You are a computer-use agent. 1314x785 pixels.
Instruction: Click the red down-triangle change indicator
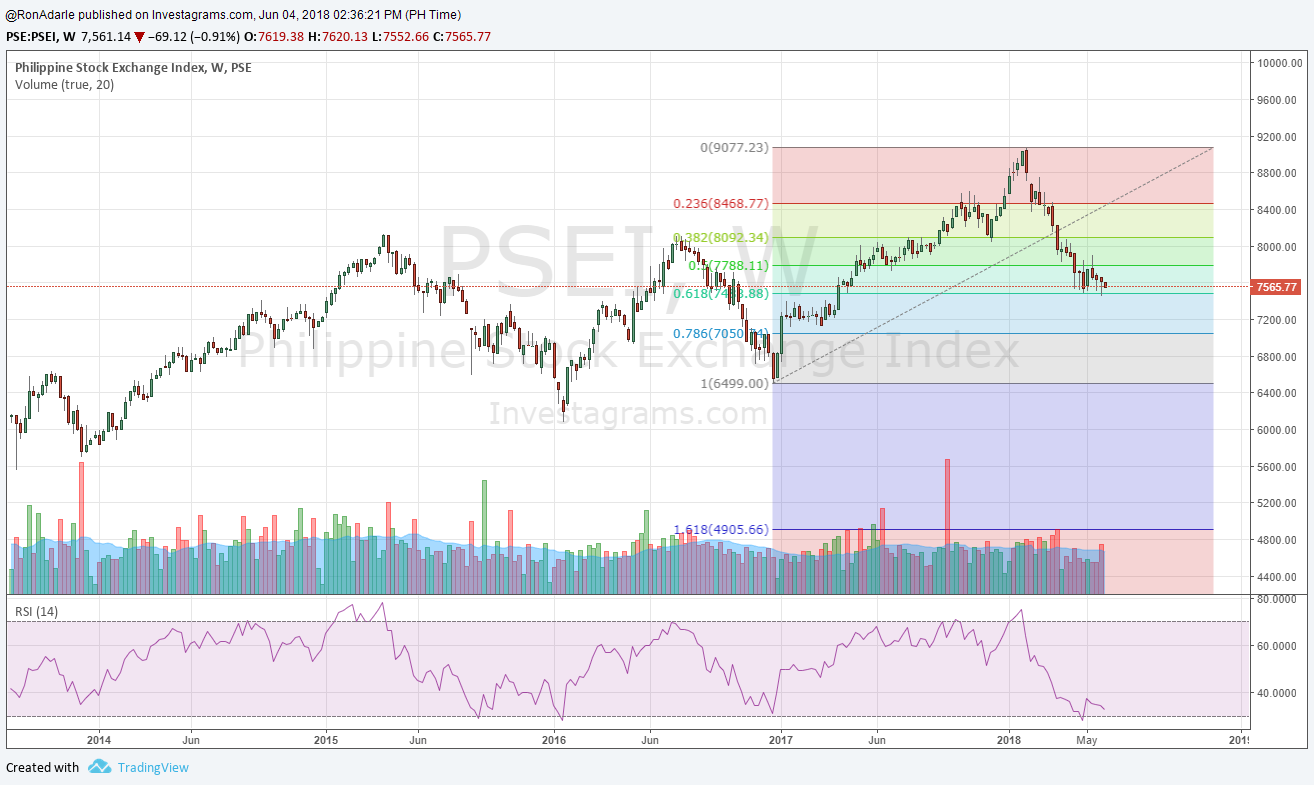[x=140, y=37]
